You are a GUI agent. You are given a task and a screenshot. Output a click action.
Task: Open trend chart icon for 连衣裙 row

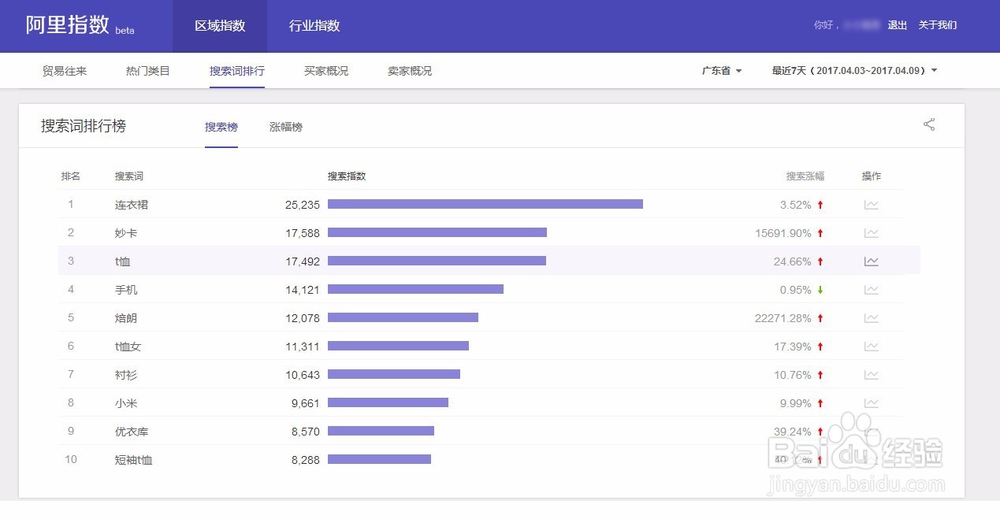871,205
